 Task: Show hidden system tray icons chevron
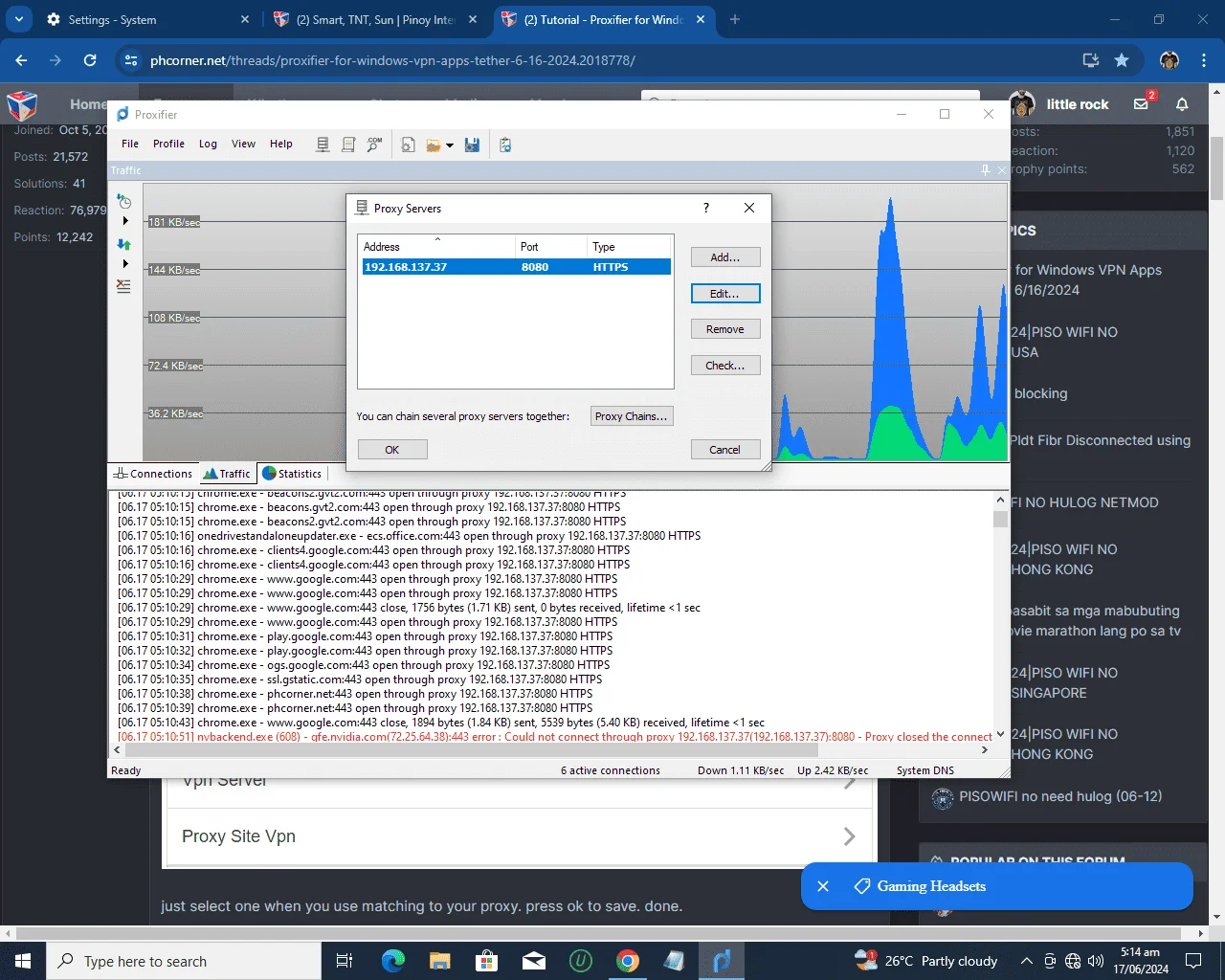click(x=1026, y=961)
